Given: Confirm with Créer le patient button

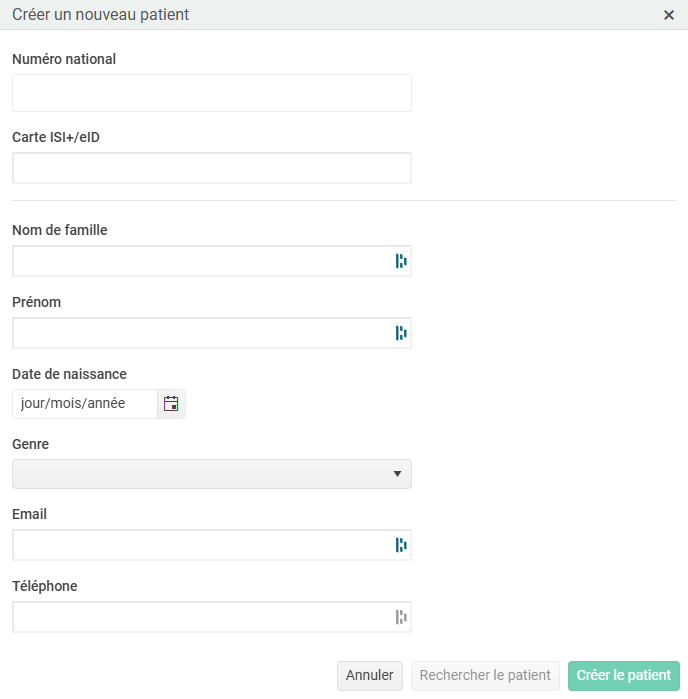Looking at the screenshot, I should [624, 676].
